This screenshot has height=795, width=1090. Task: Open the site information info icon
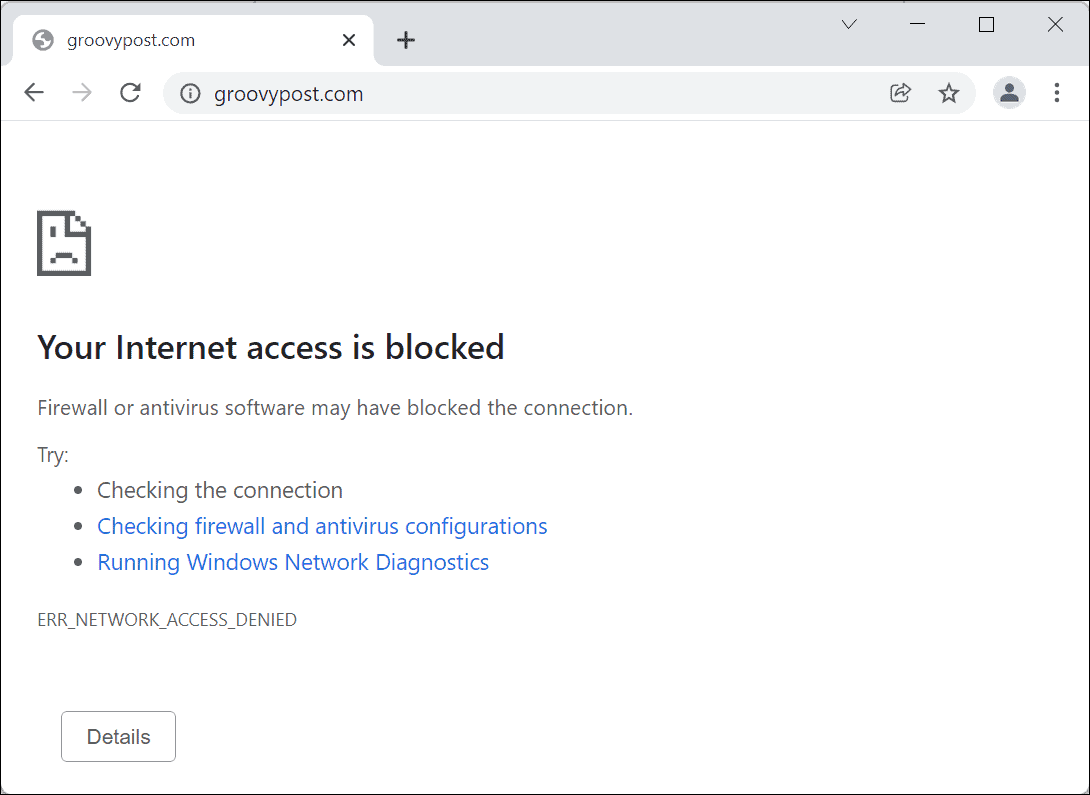[x=190, y=92]
